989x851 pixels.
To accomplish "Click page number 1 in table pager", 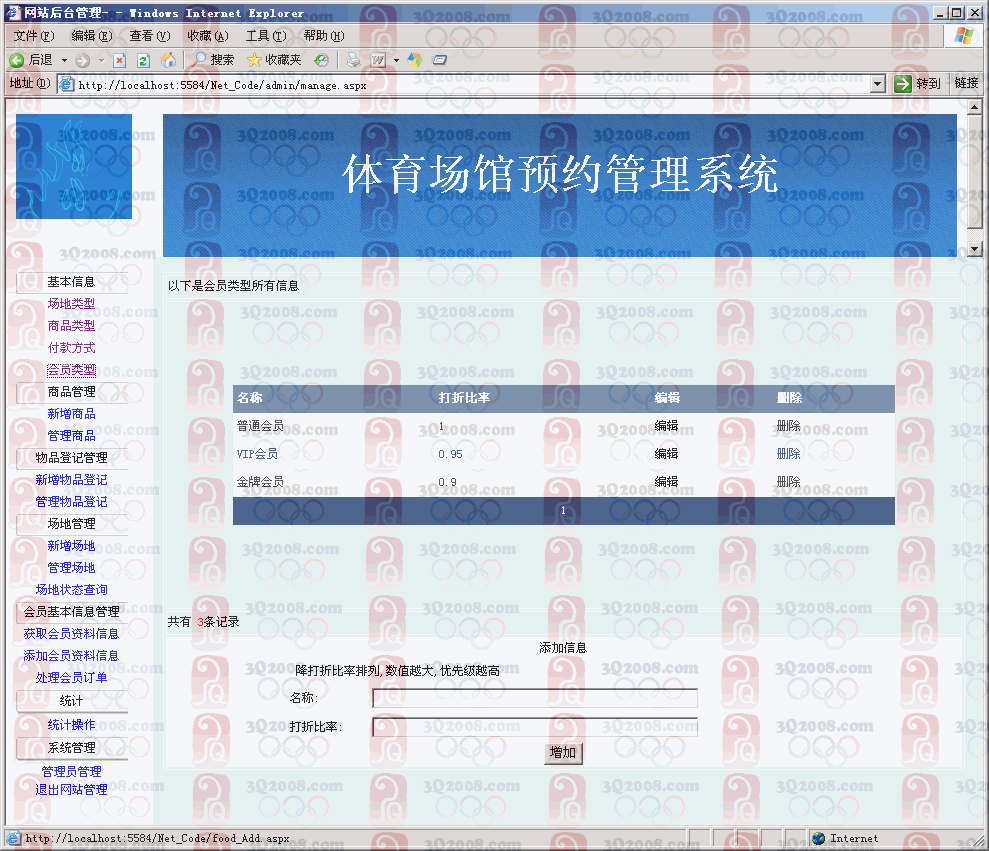I will [563, 511].
